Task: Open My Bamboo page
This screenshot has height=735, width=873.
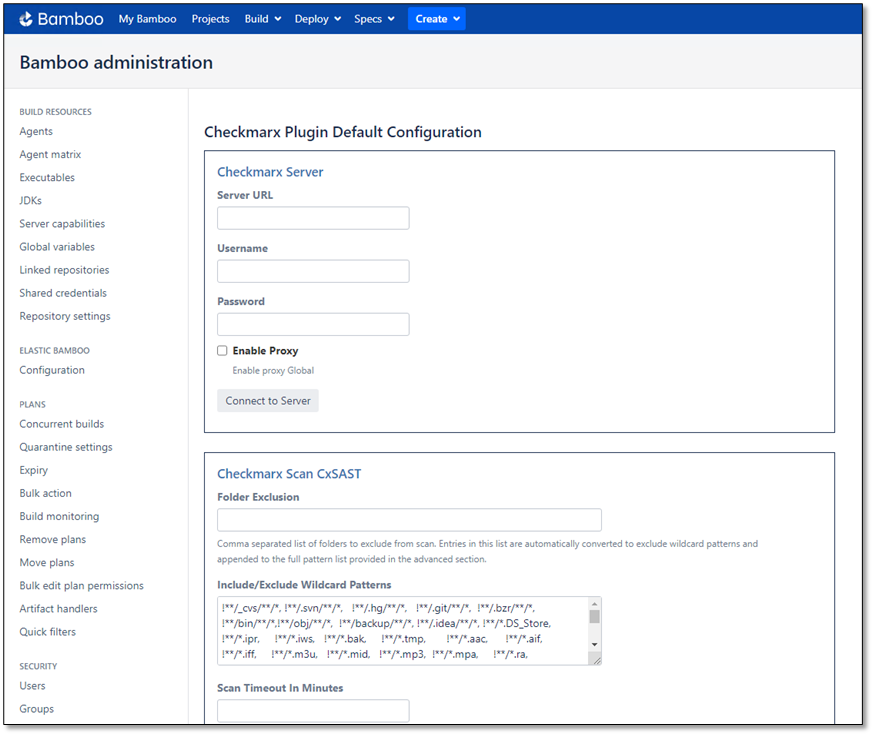Action: point(148,19)
